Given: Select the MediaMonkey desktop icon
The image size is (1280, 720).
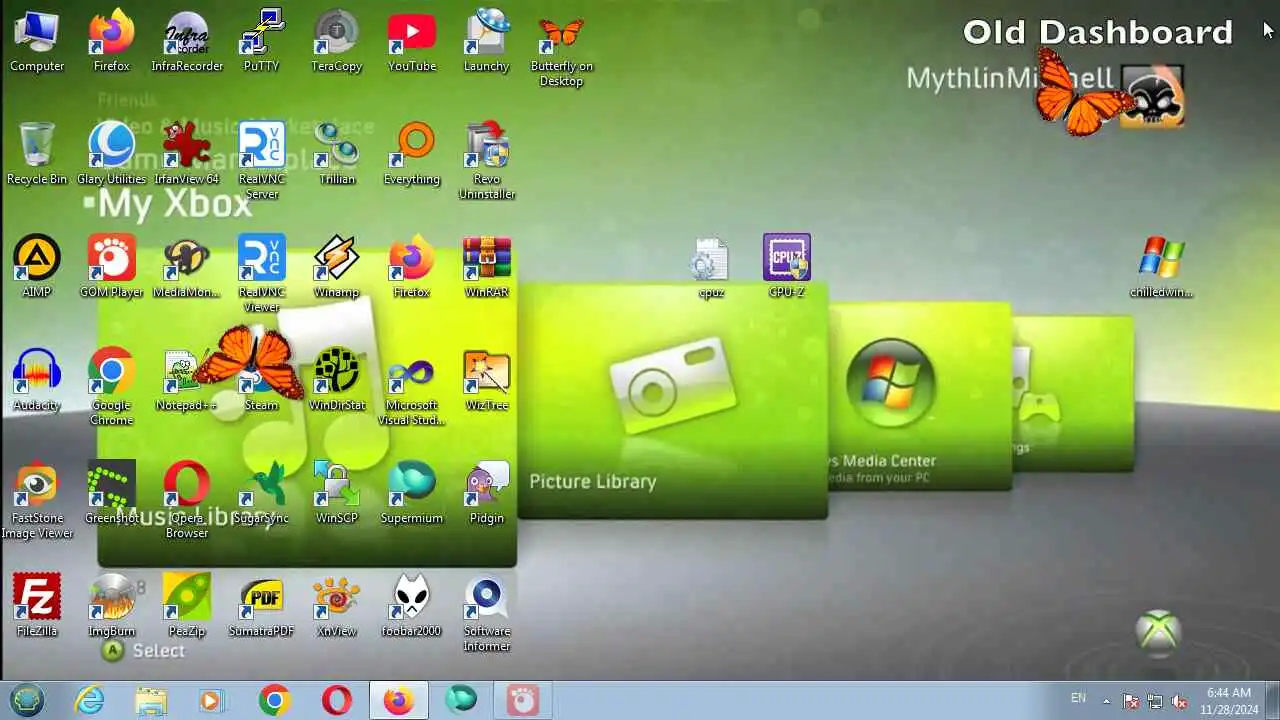Looking at the screenshot, I should tap(187, 267).
